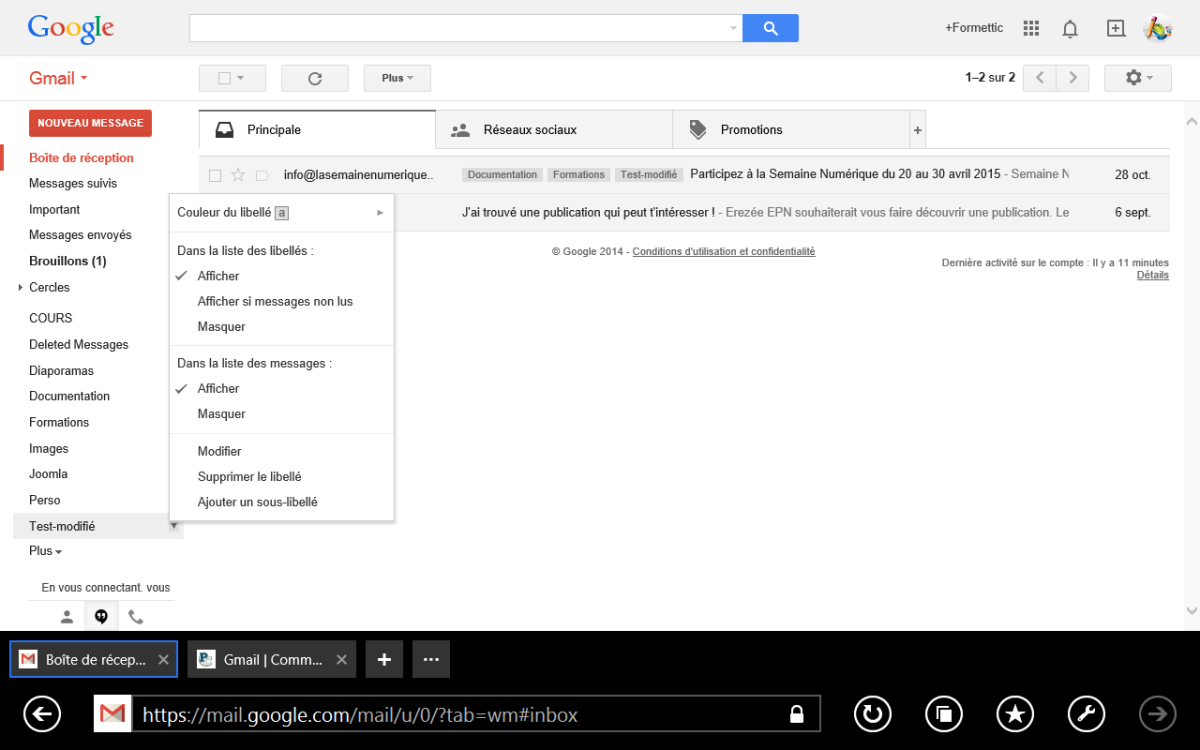Open the search options dropdown arrow

pos(734,28)
